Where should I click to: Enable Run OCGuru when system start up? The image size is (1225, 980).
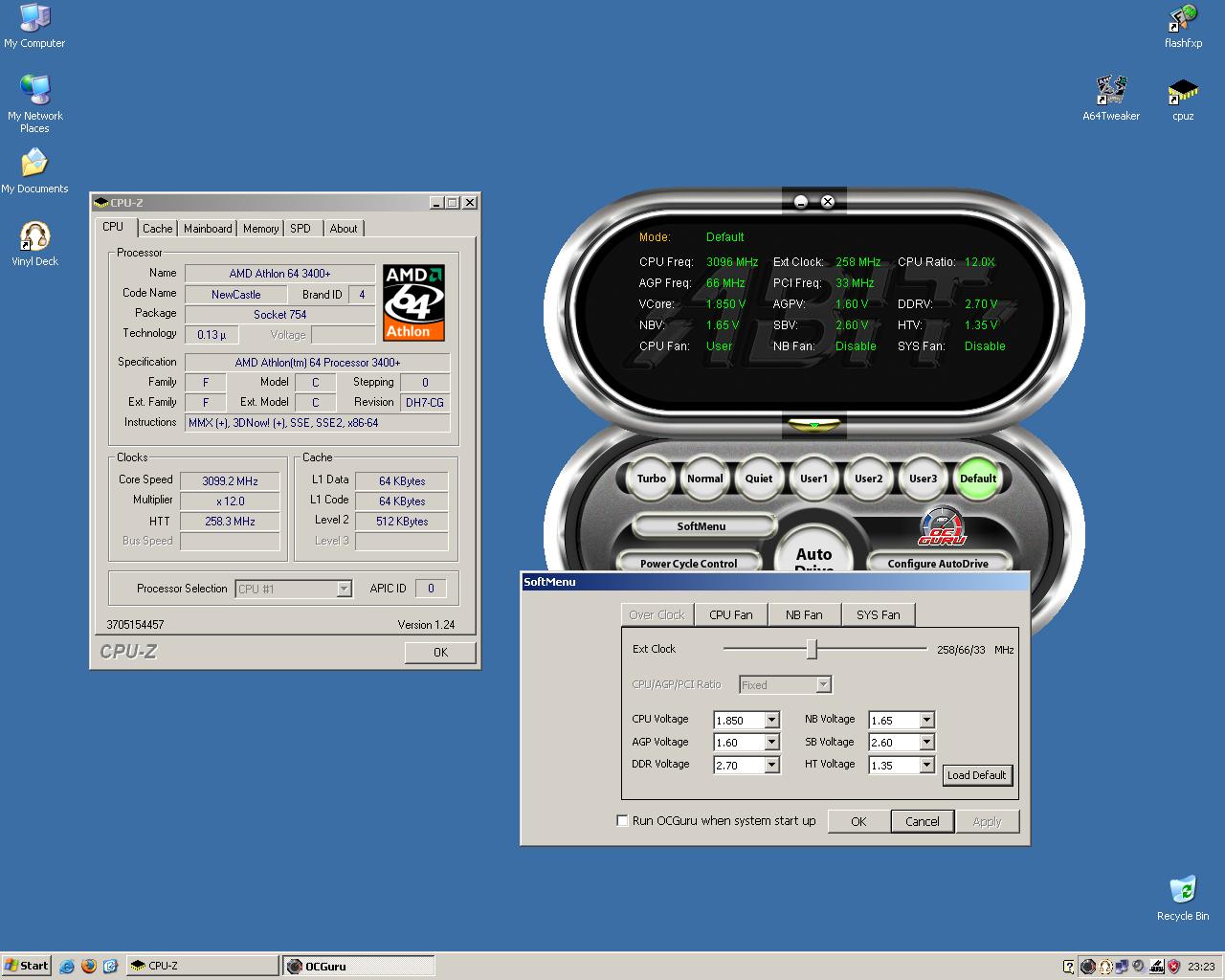click(x=622, y=821)
